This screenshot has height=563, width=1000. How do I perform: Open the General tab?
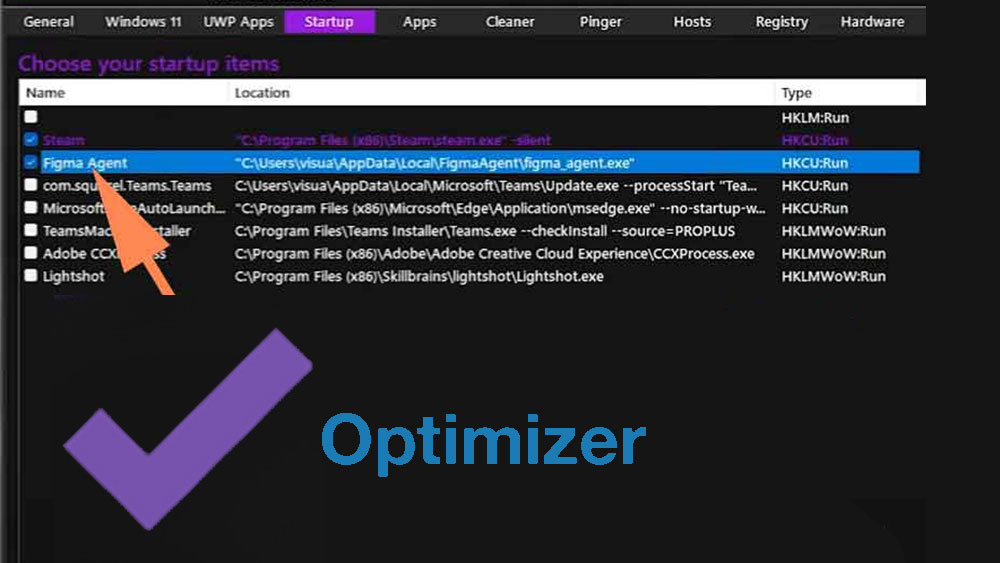click(48, 22)
